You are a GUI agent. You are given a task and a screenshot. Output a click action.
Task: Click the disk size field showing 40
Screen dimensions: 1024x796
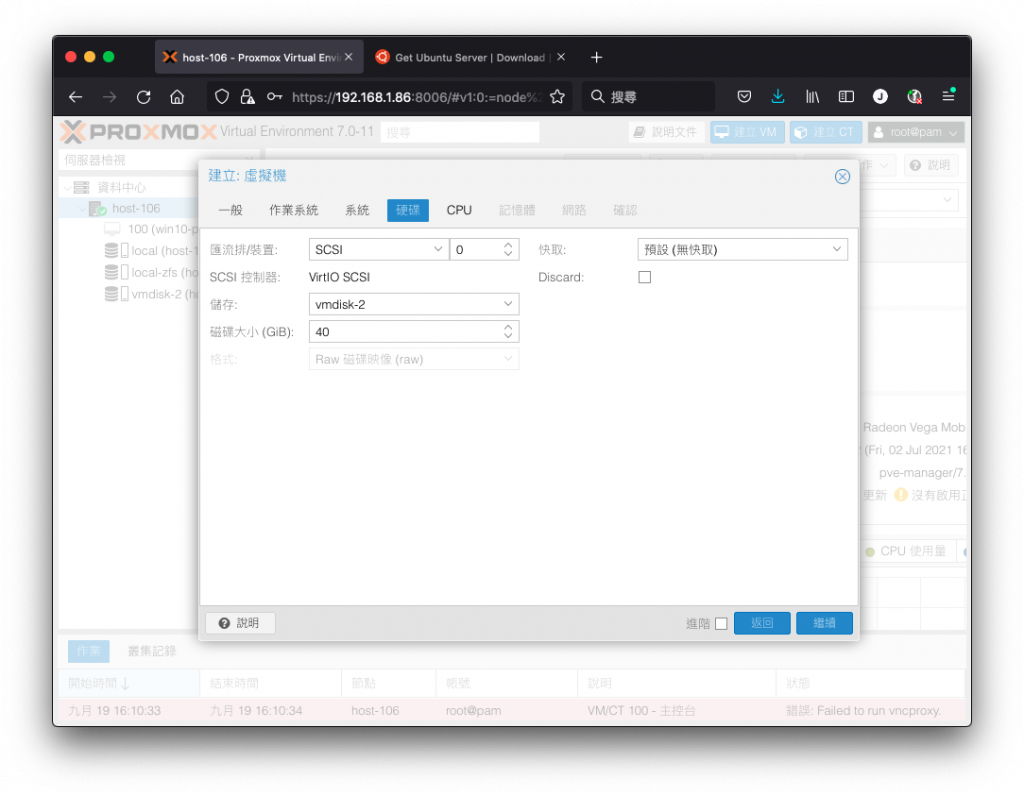point(404,332)
